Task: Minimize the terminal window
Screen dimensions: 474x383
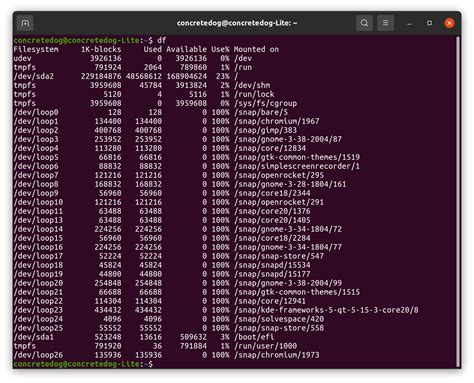Action: pos(409,23)
